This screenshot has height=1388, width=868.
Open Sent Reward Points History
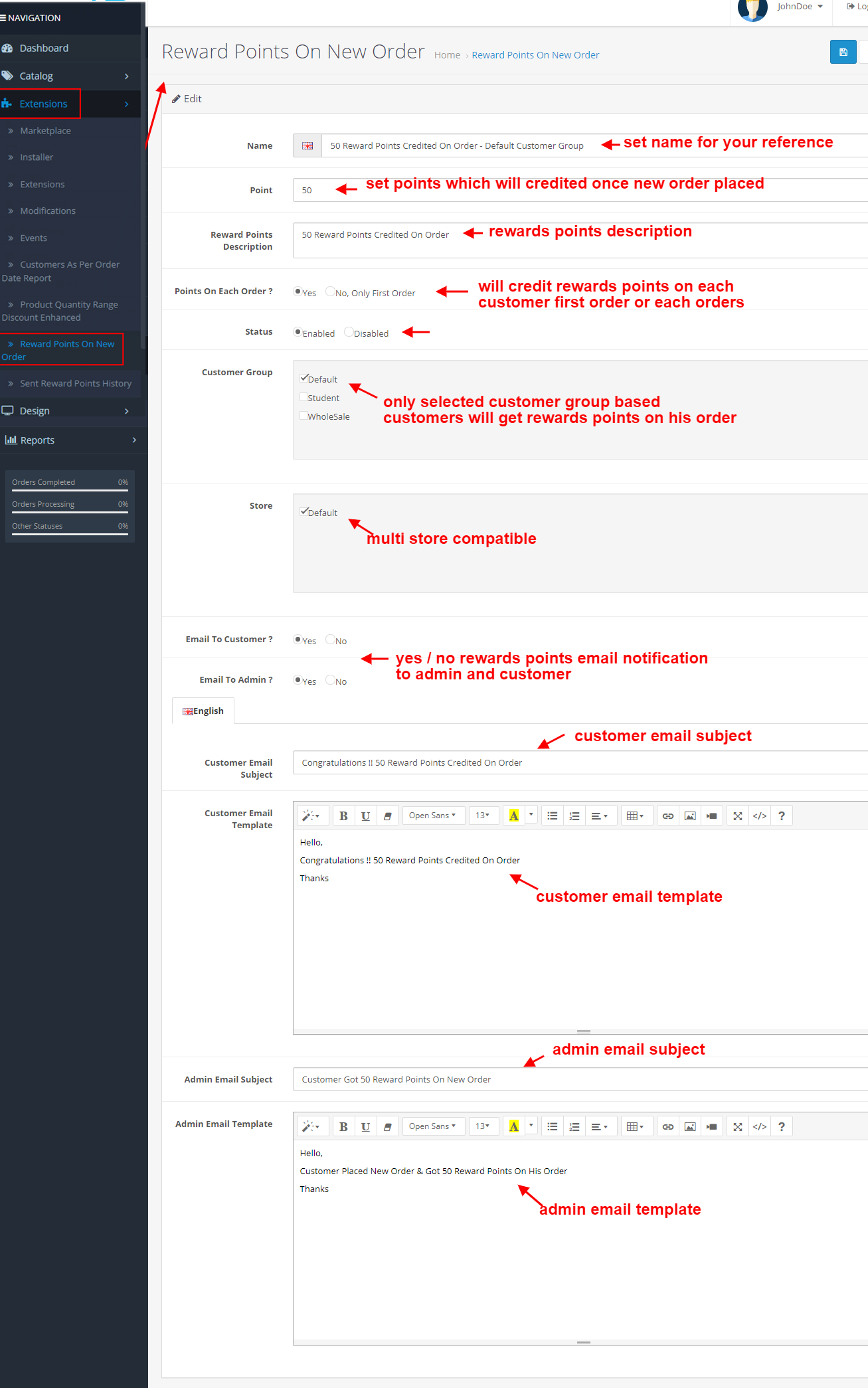[x=76, y=383]
